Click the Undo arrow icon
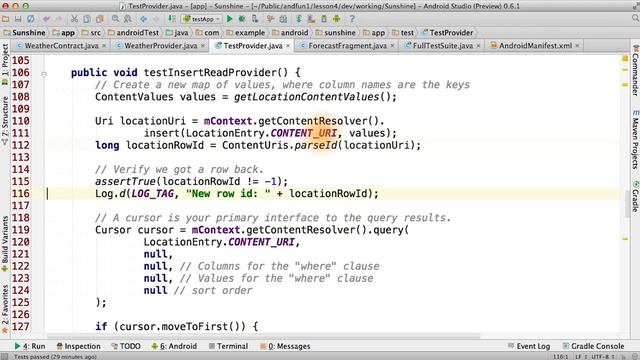The height and width of the screenshot is (360, 640). [46, 19]
